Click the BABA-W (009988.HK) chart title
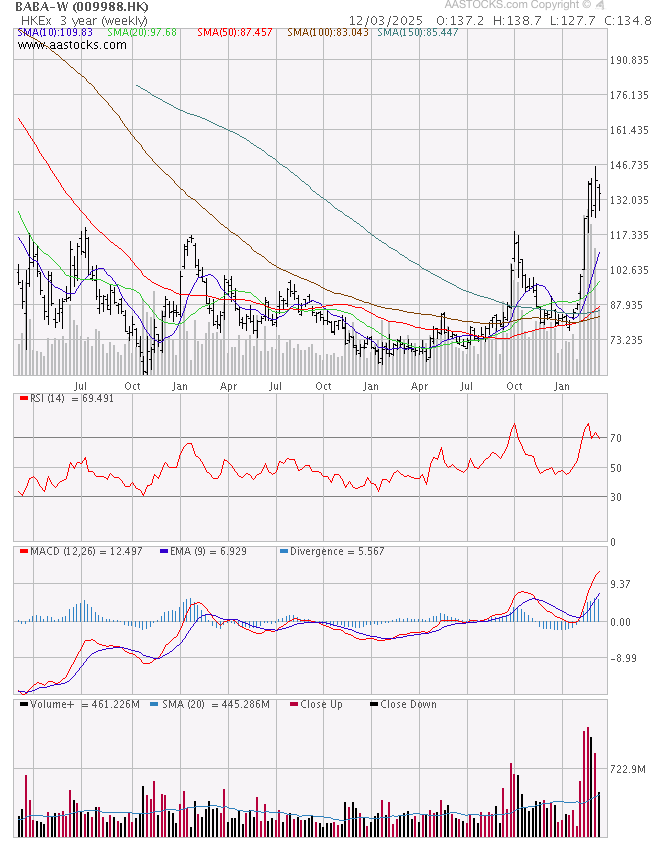 coord(82,6)
